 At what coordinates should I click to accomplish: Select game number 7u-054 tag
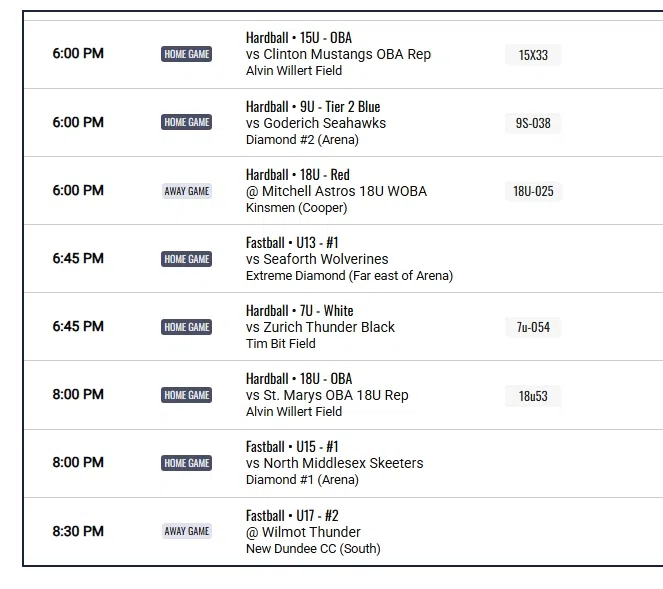pos(533,327)
